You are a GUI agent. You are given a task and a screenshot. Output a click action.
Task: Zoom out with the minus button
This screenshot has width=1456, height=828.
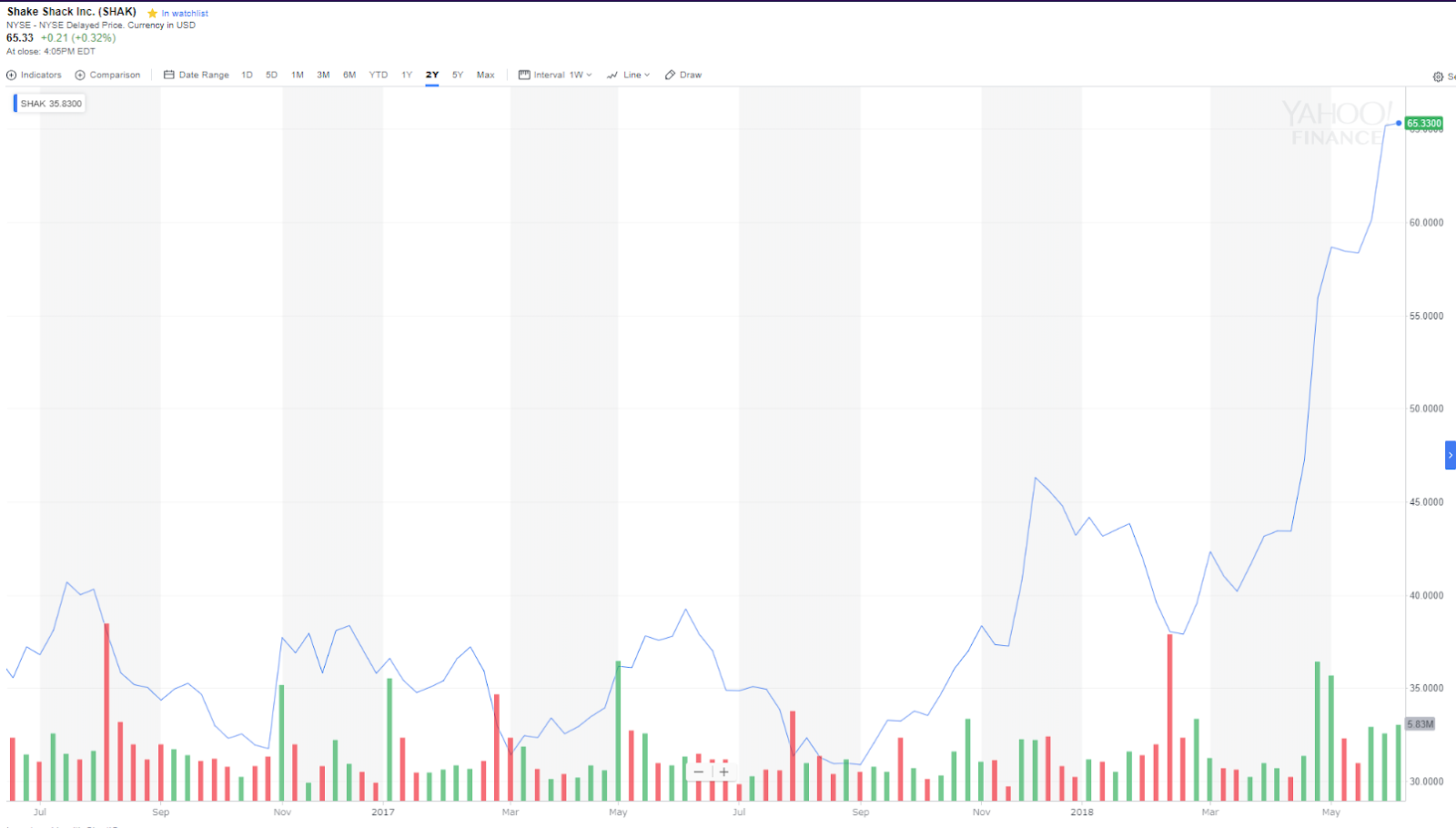pyautogui.click(x=699, y=772)
